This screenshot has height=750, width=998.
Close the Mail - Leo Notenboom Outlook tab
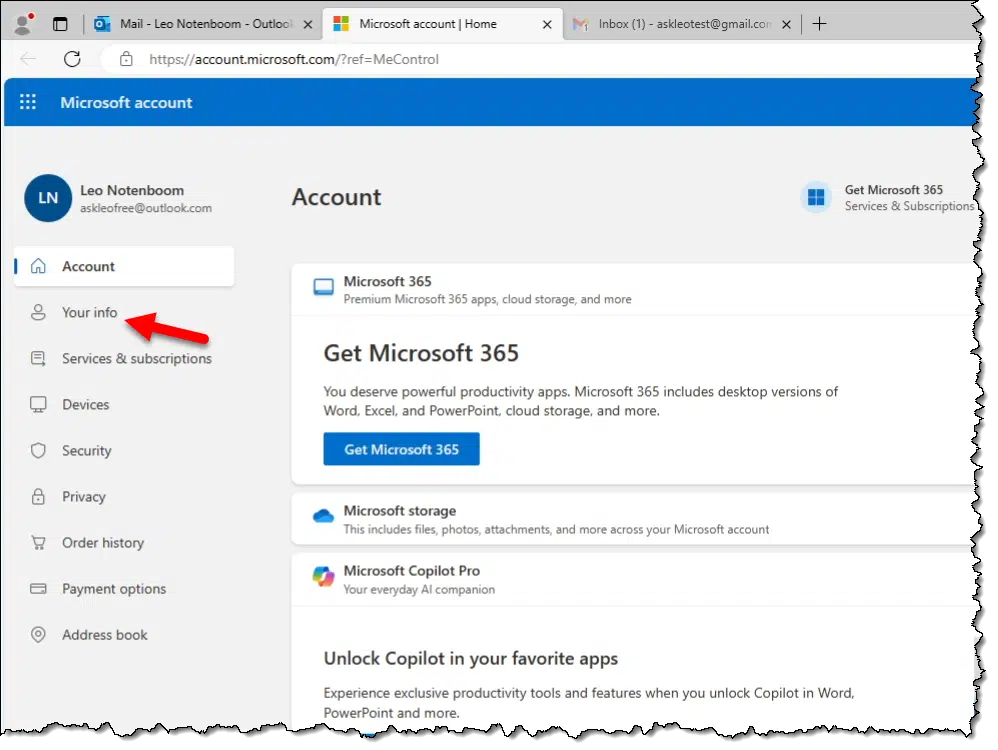[308, 24]
